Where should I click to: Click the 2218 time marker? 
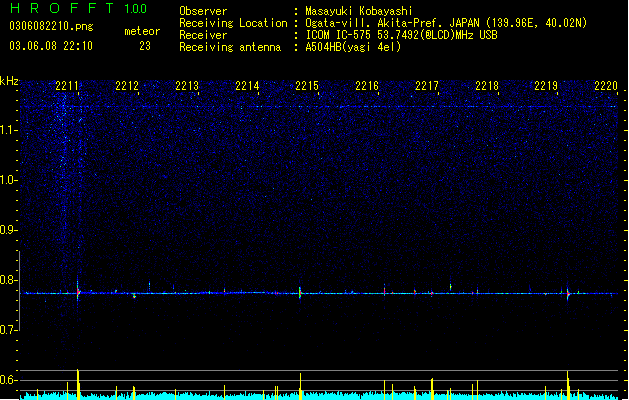pos(487,86)
